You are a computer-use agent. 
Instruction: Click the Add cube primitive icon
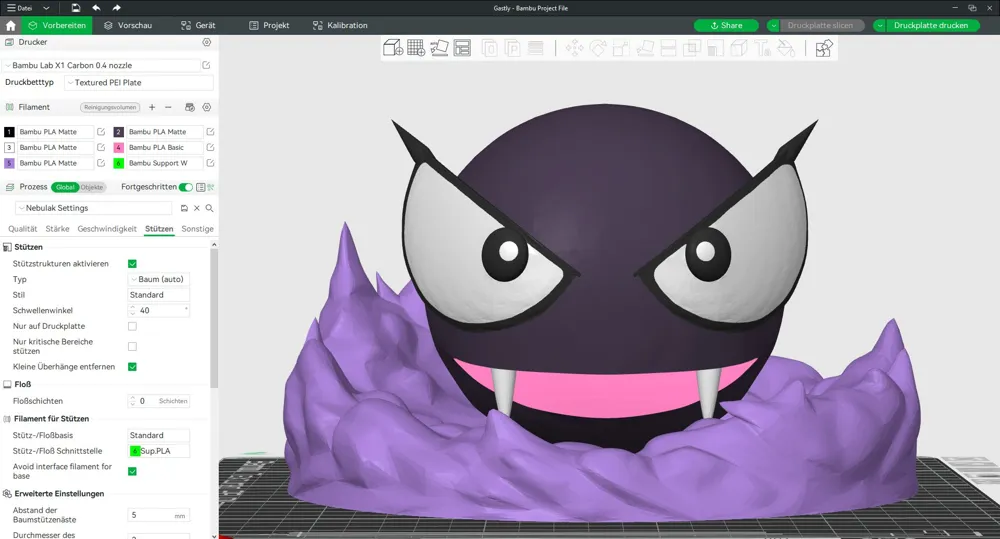(x=393, y=48)
